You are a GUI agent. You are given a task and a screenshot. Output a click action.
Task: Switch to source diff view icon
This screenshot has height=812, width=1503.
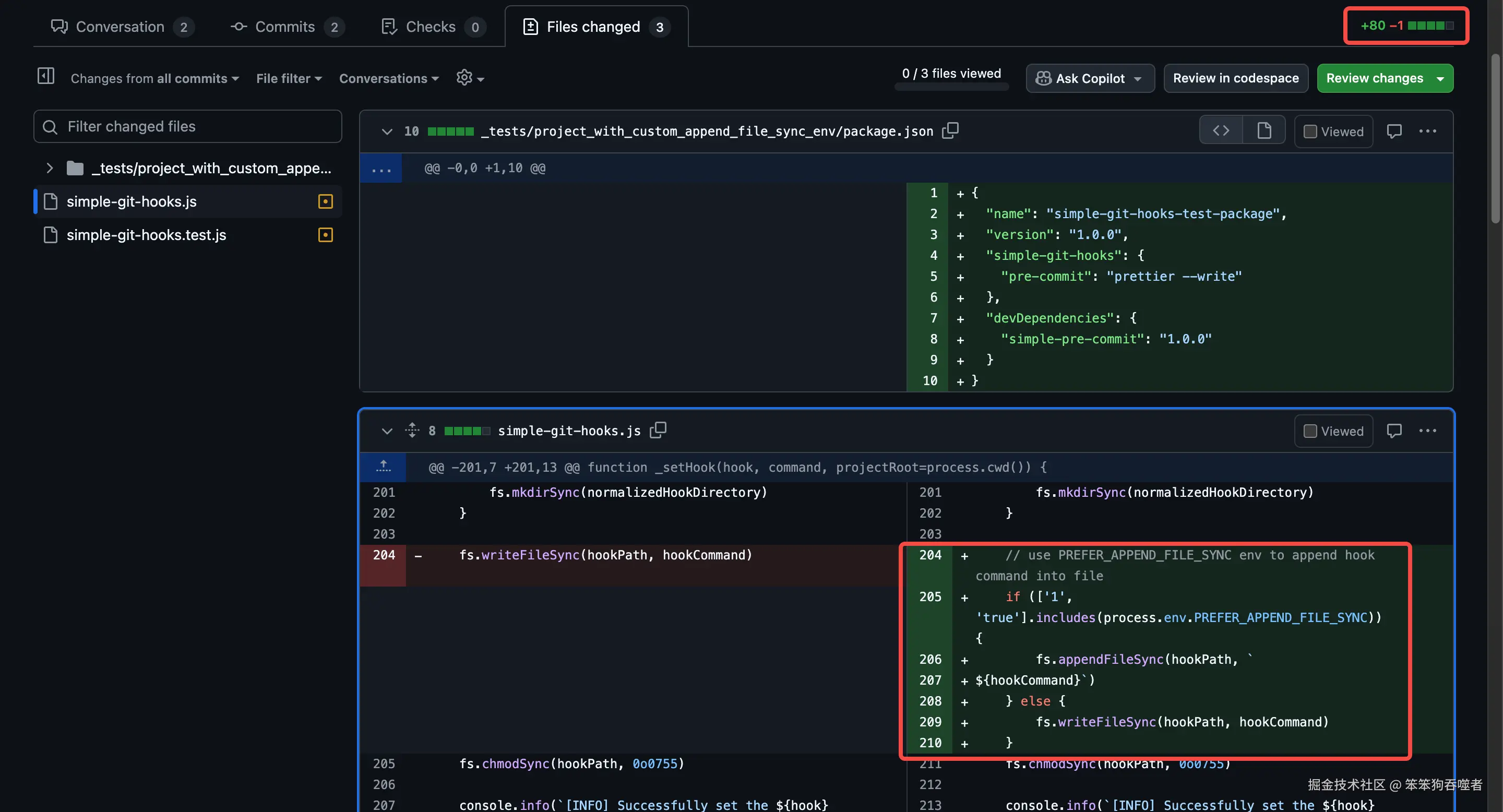point(1221,130)
